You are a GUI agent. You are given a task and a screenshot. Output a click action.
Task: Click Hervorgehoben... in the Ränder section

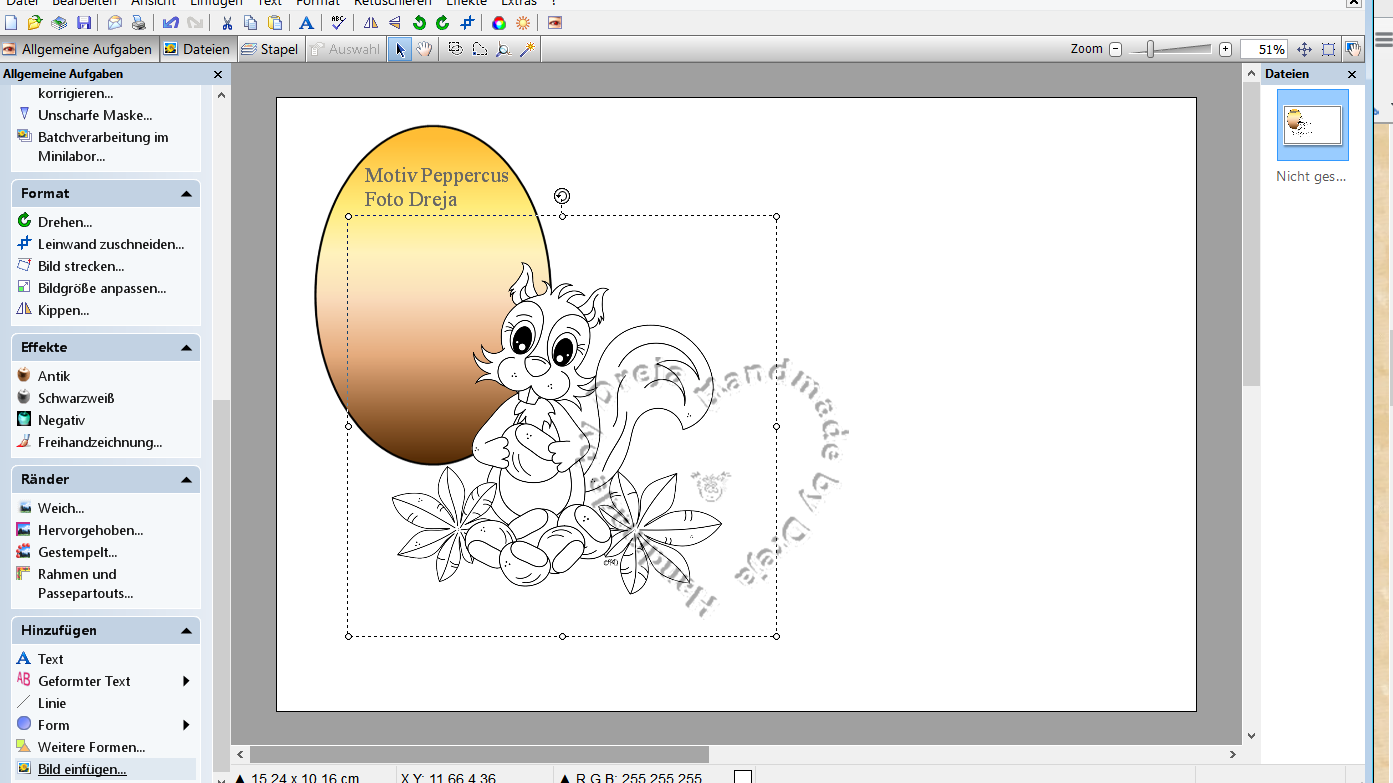pyautogui.click(x=90, y=530)
